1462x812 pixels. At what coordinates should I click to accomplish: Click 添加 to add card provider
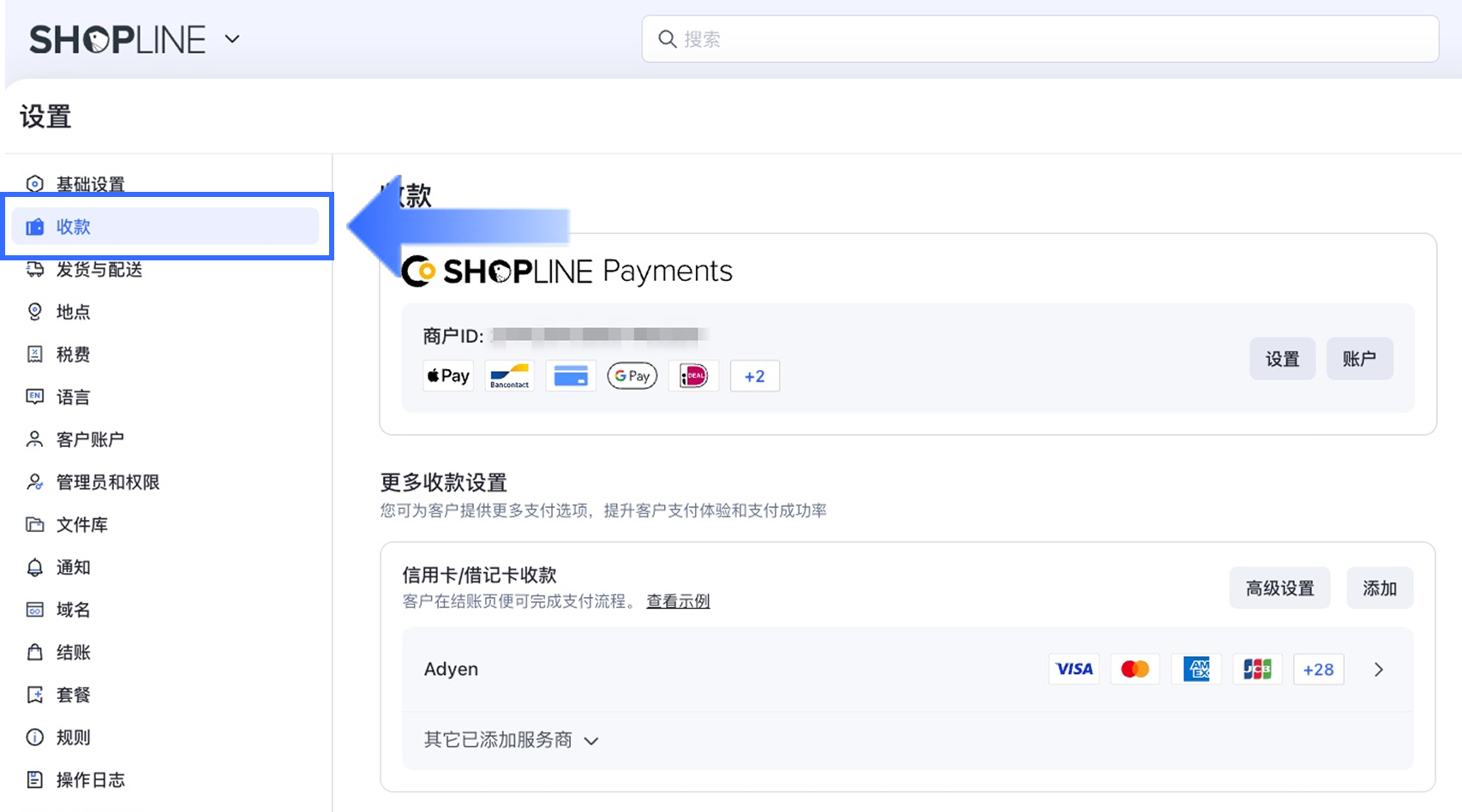pos(1380,588)
